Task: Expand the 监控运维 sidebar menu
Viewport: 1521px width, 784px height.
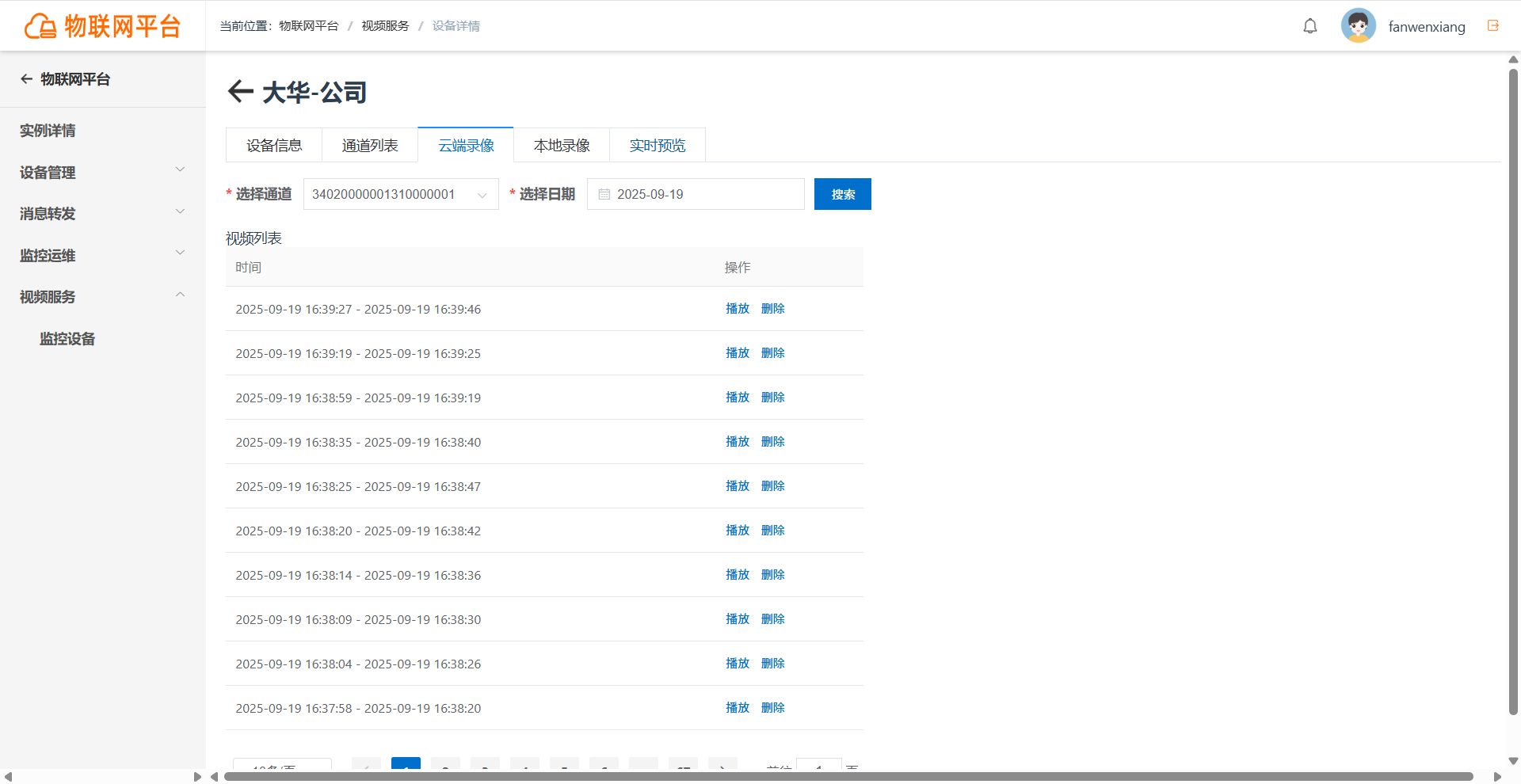Action: click(102, 255)
